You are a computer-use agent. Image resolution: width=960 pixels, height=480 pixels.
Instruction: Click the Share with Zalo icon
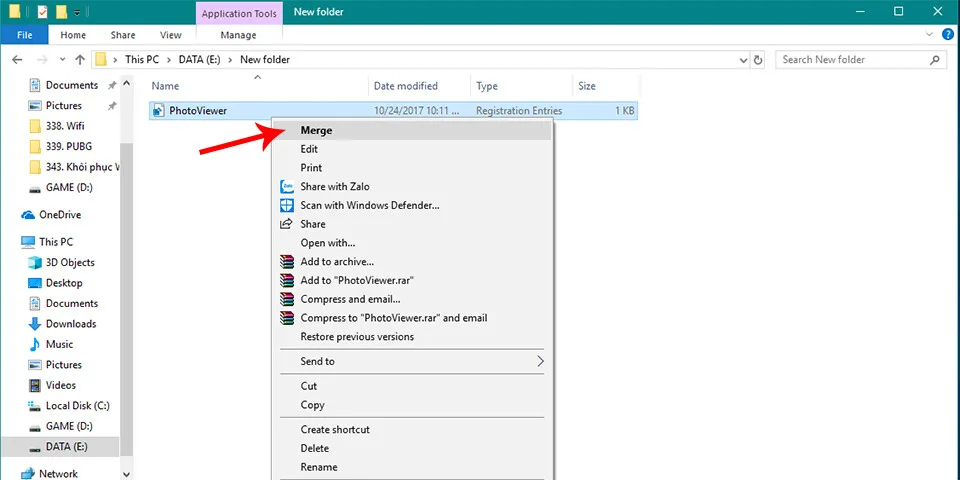click(x=287, y=186)
